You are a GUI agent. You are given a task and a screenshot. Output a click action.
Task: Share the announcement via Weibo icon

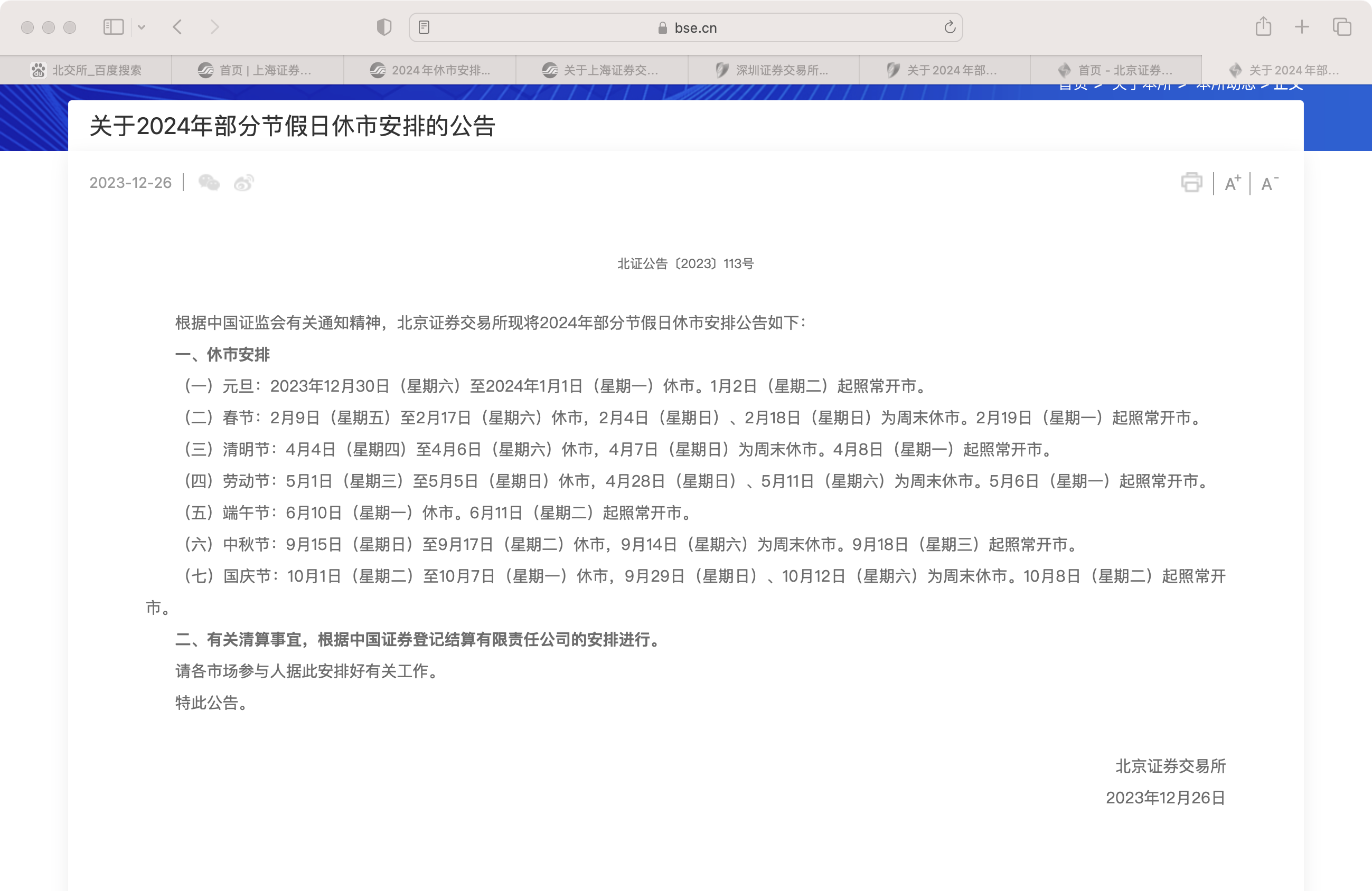coord(244,183)
